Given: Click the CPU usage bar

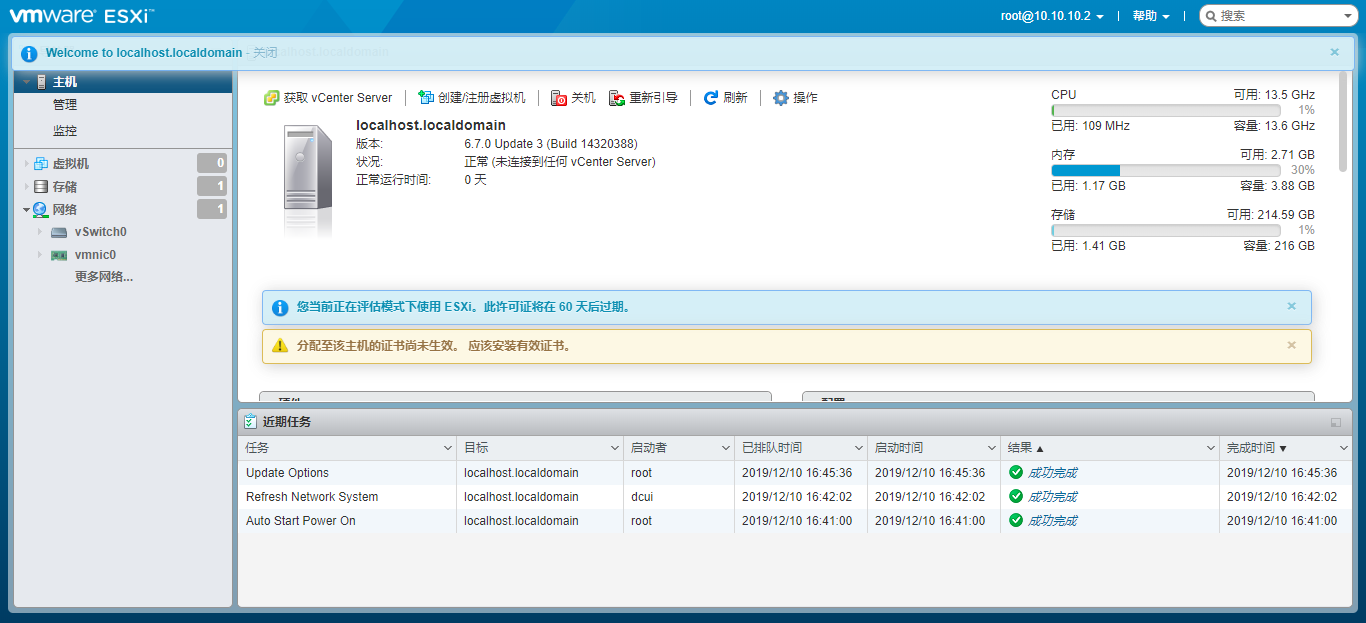Looking at the screenshot, I should [x=1165, y=110].
